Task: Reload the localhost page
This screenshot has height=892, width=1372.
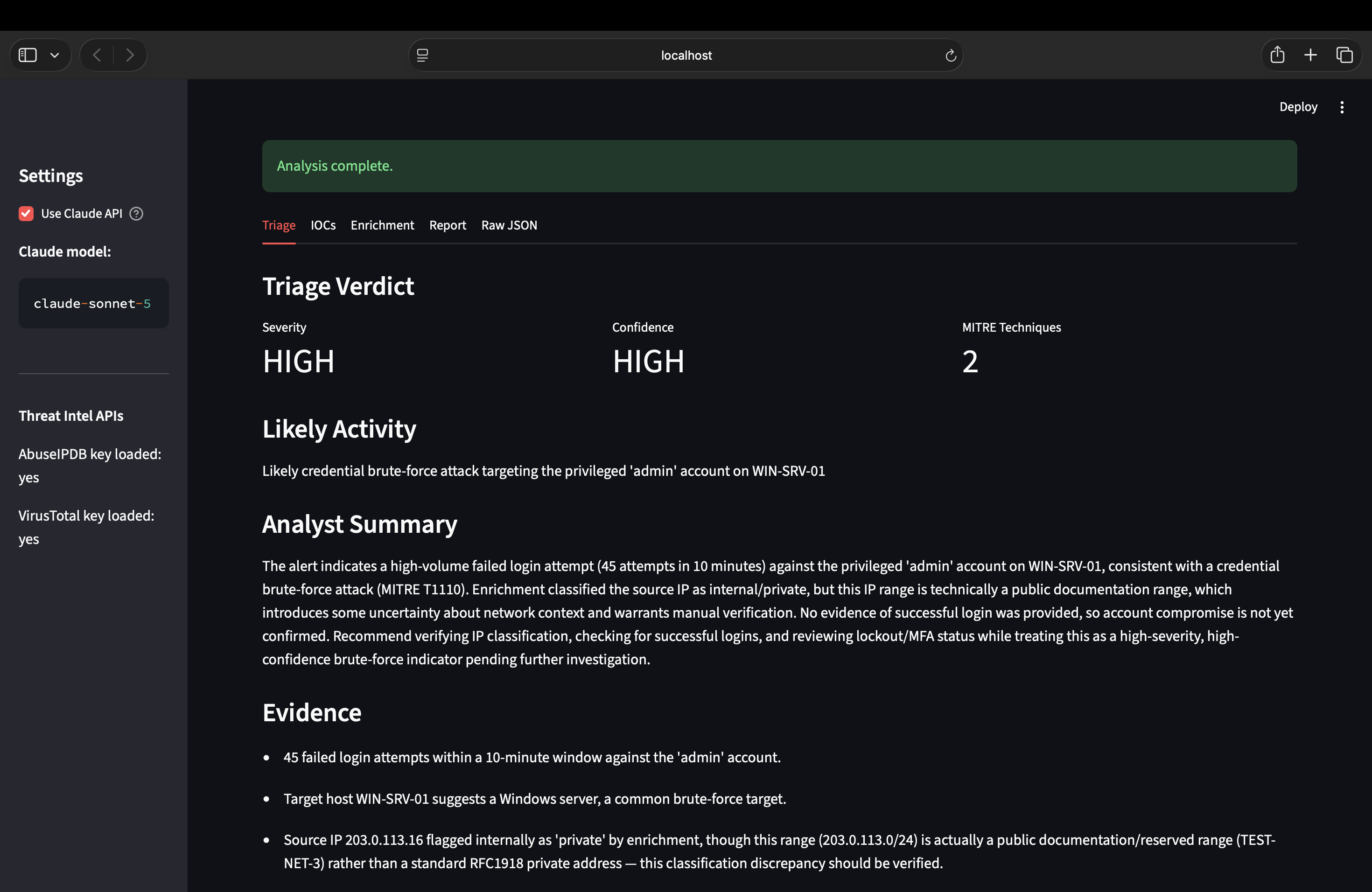Action: 951,56
